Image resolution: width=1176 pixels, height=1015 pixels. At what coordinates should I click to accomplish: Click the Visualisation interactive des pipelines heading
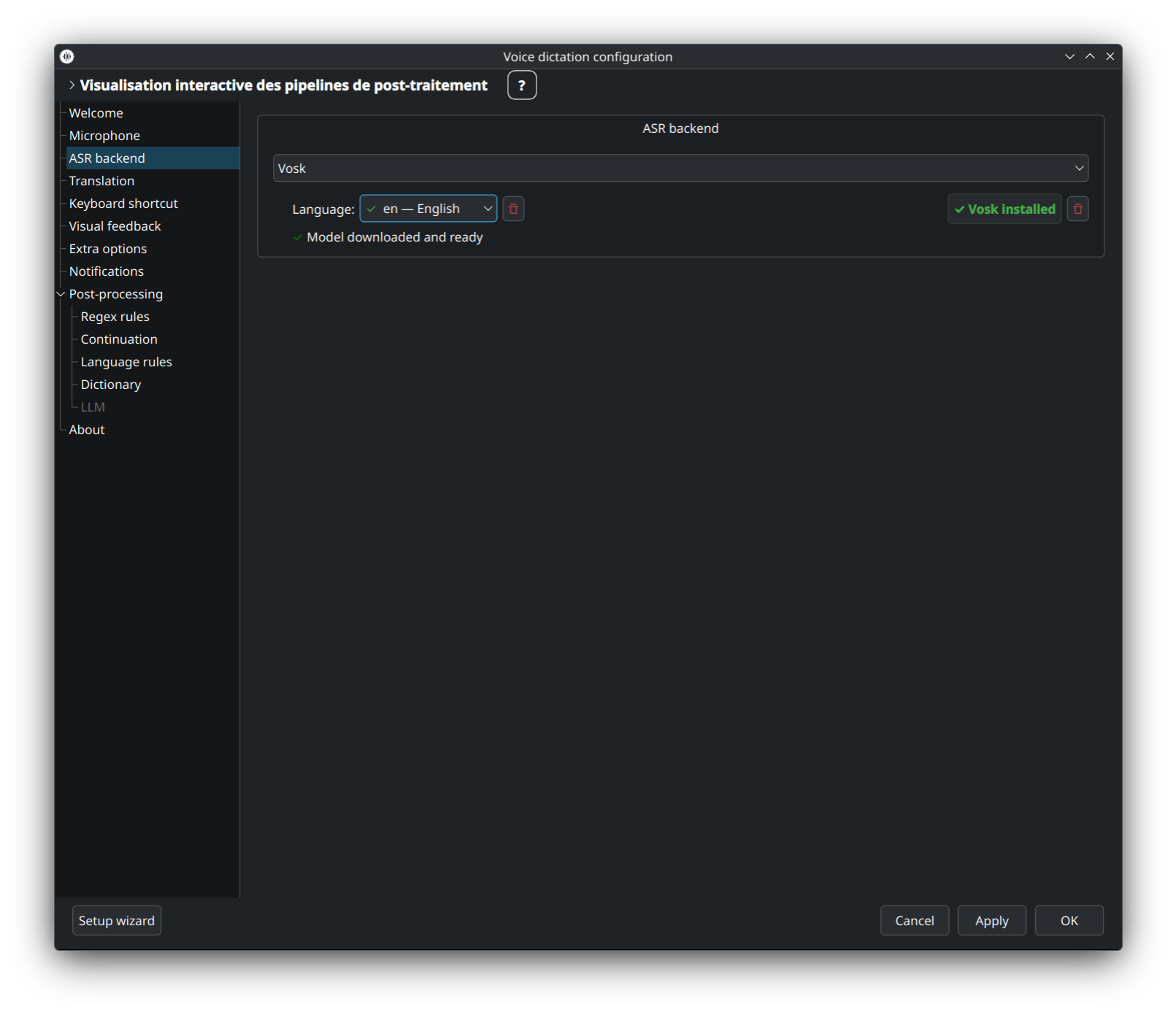click(283, 85)
